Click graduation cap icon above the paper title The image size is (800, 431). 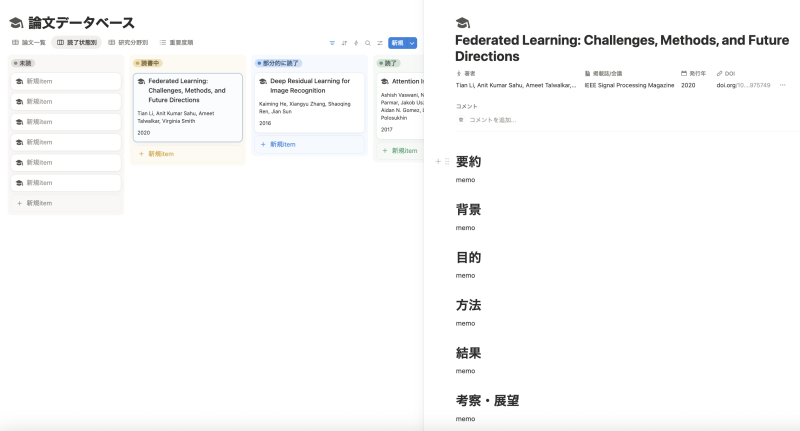click(462, 22)
